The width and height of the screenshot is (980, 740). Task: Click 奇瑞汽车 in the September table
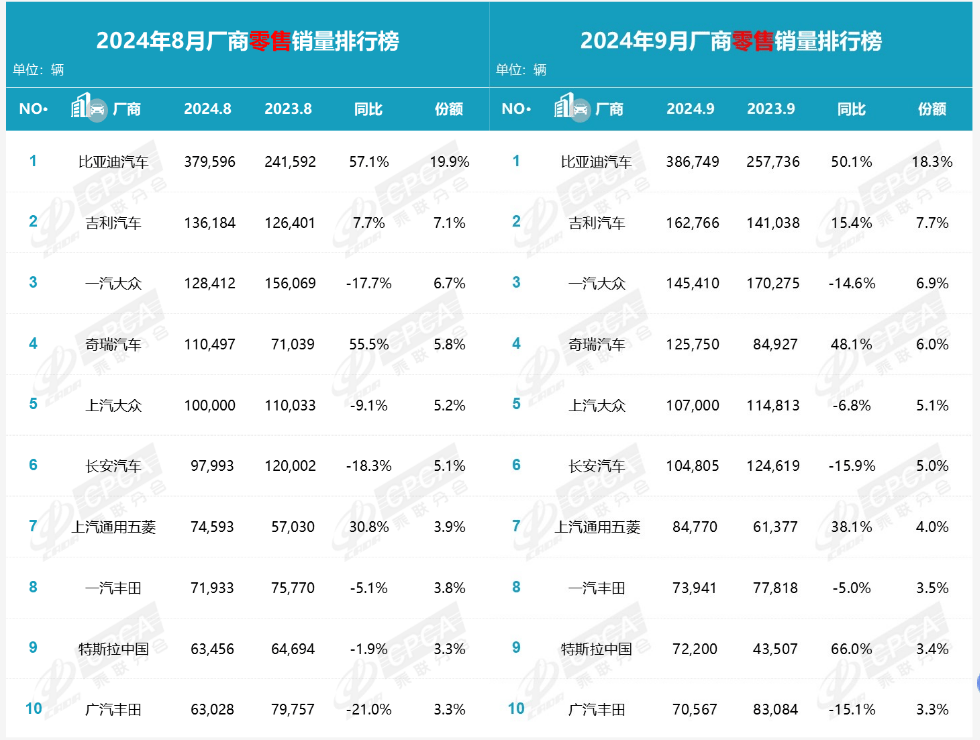coord(597,344)
